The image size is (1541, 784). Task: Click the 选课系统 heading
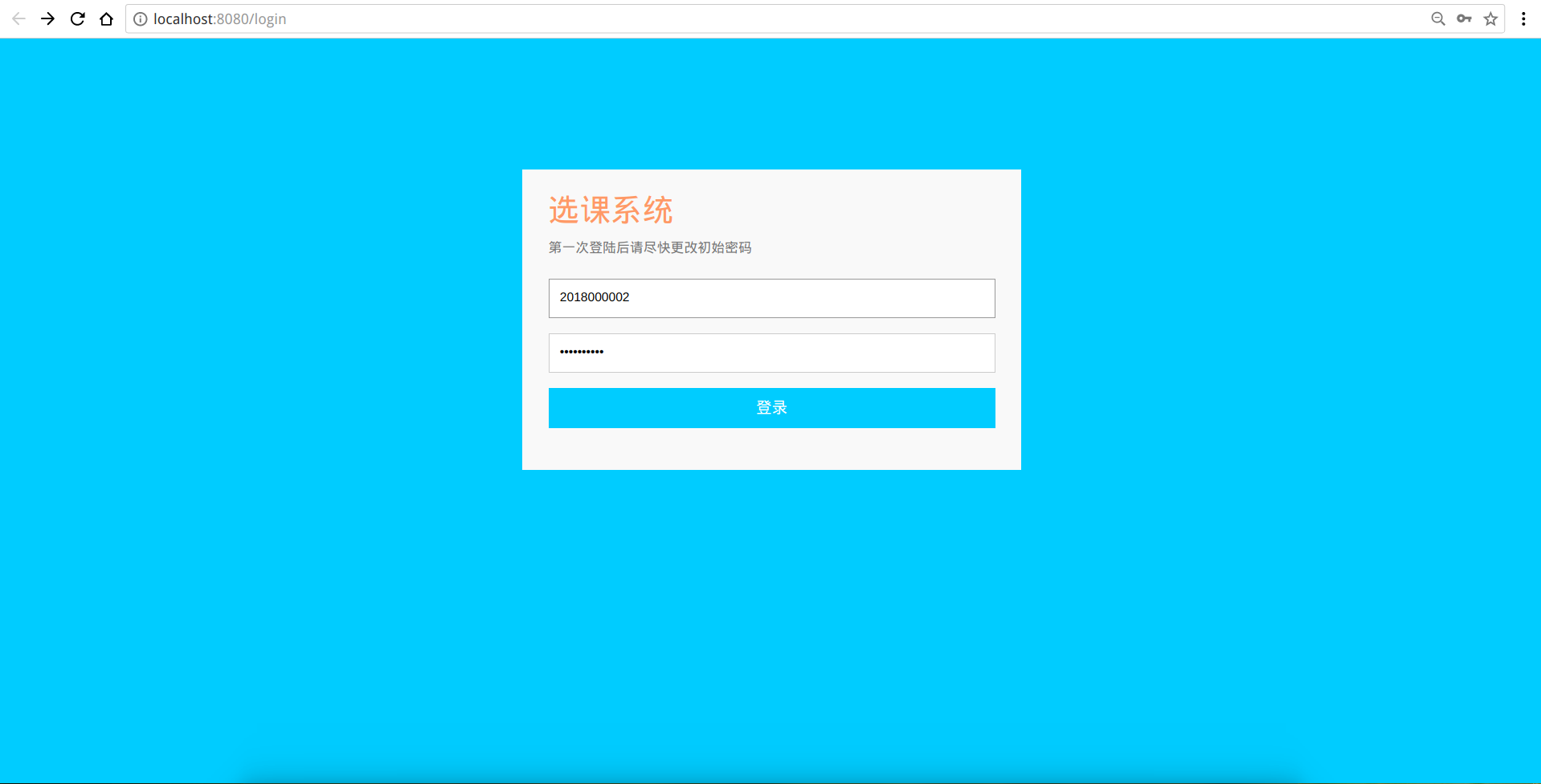(611, 209)
